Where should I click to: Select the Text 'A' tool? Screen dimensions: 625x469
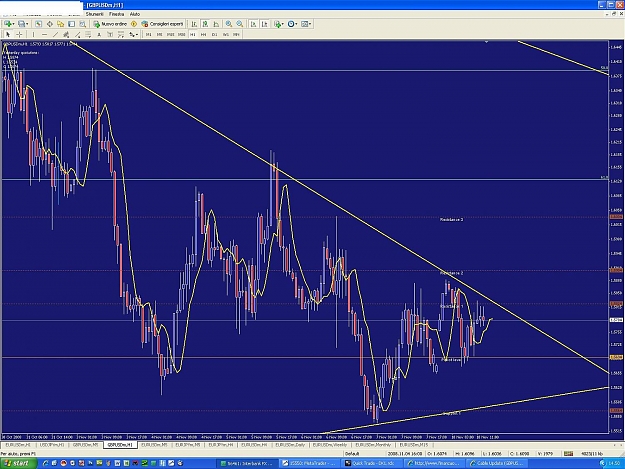pyautogui.click(x=99, y=35)
